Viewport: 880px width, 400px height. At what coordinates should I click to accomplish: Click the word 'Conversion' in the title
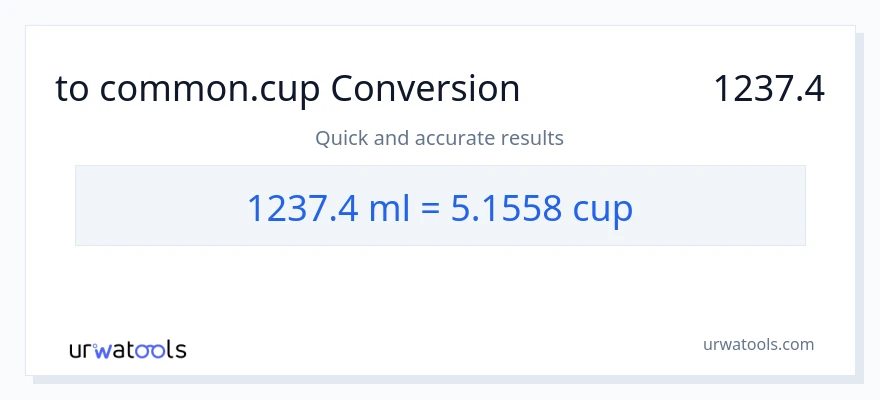pos(425,89)
